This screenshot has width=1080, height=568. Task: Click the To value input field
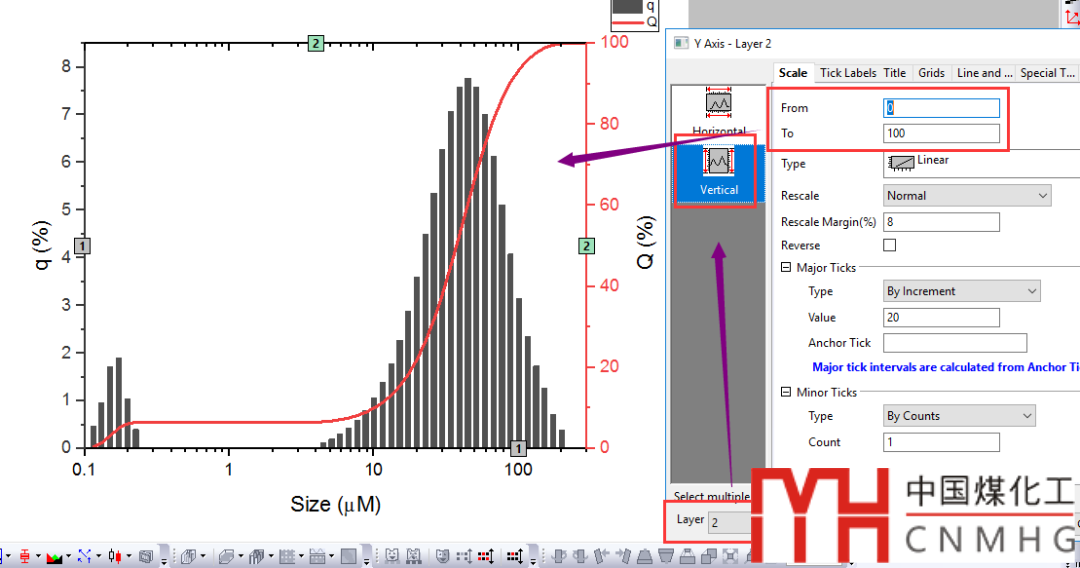click(x=941, y=133)
